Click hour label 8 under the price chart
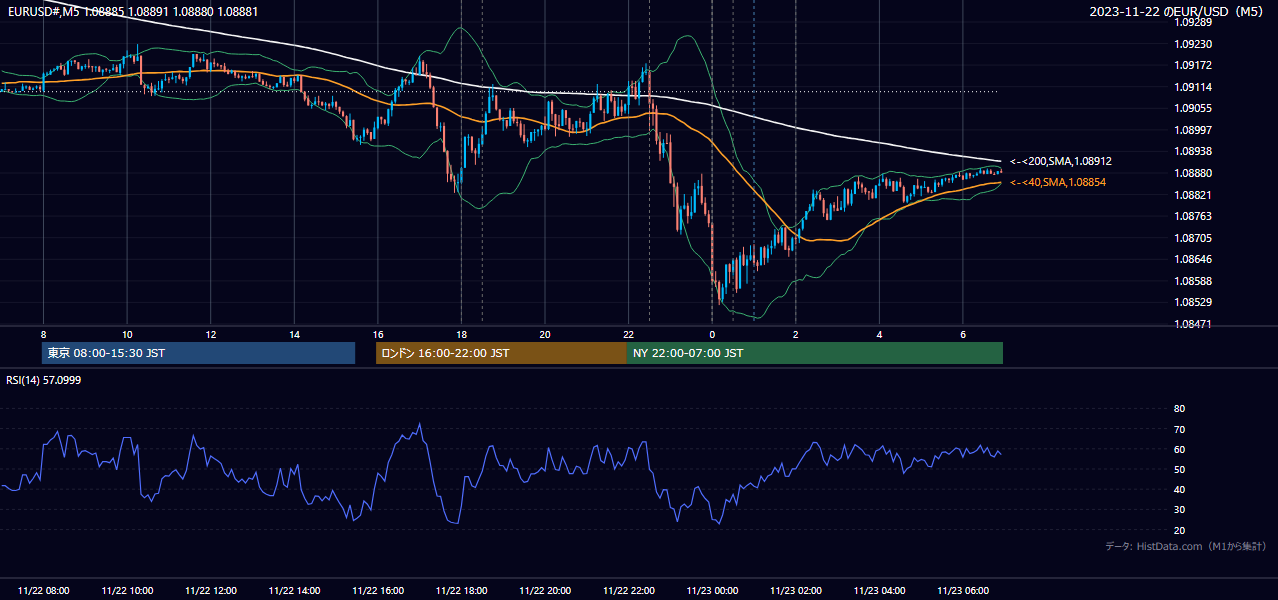 pos(43,334)
